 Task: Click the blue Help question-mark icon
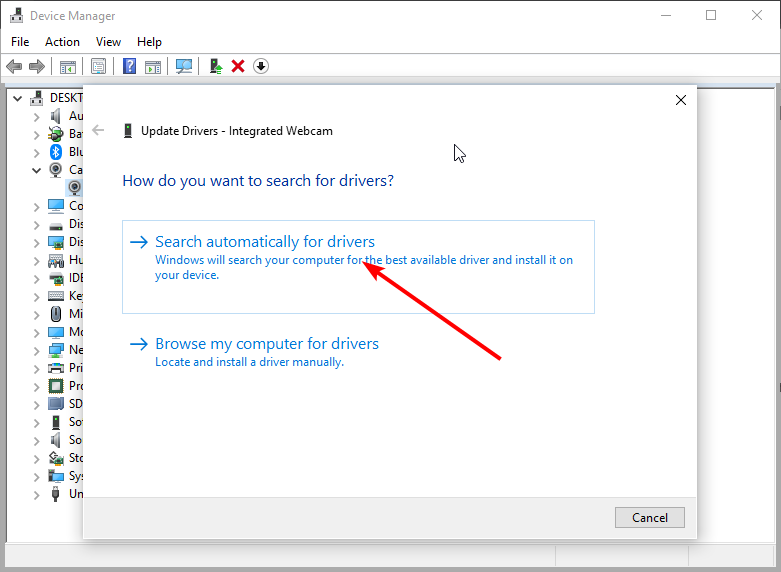[x=130, y=66]
